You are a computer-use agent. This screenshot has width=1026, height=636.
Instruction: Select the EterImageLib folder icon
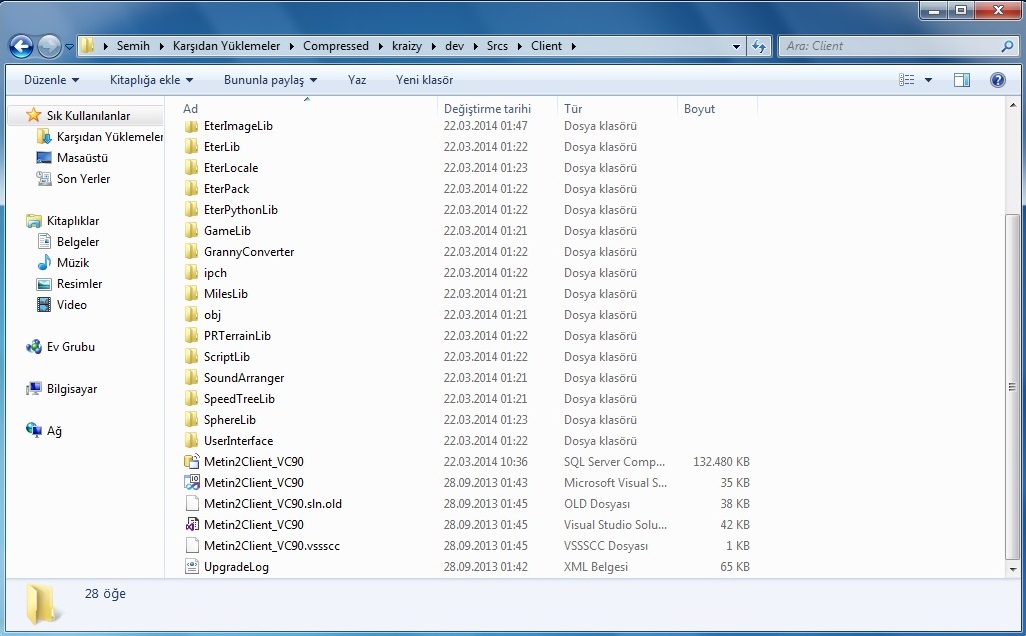click(x=191, y=126)
